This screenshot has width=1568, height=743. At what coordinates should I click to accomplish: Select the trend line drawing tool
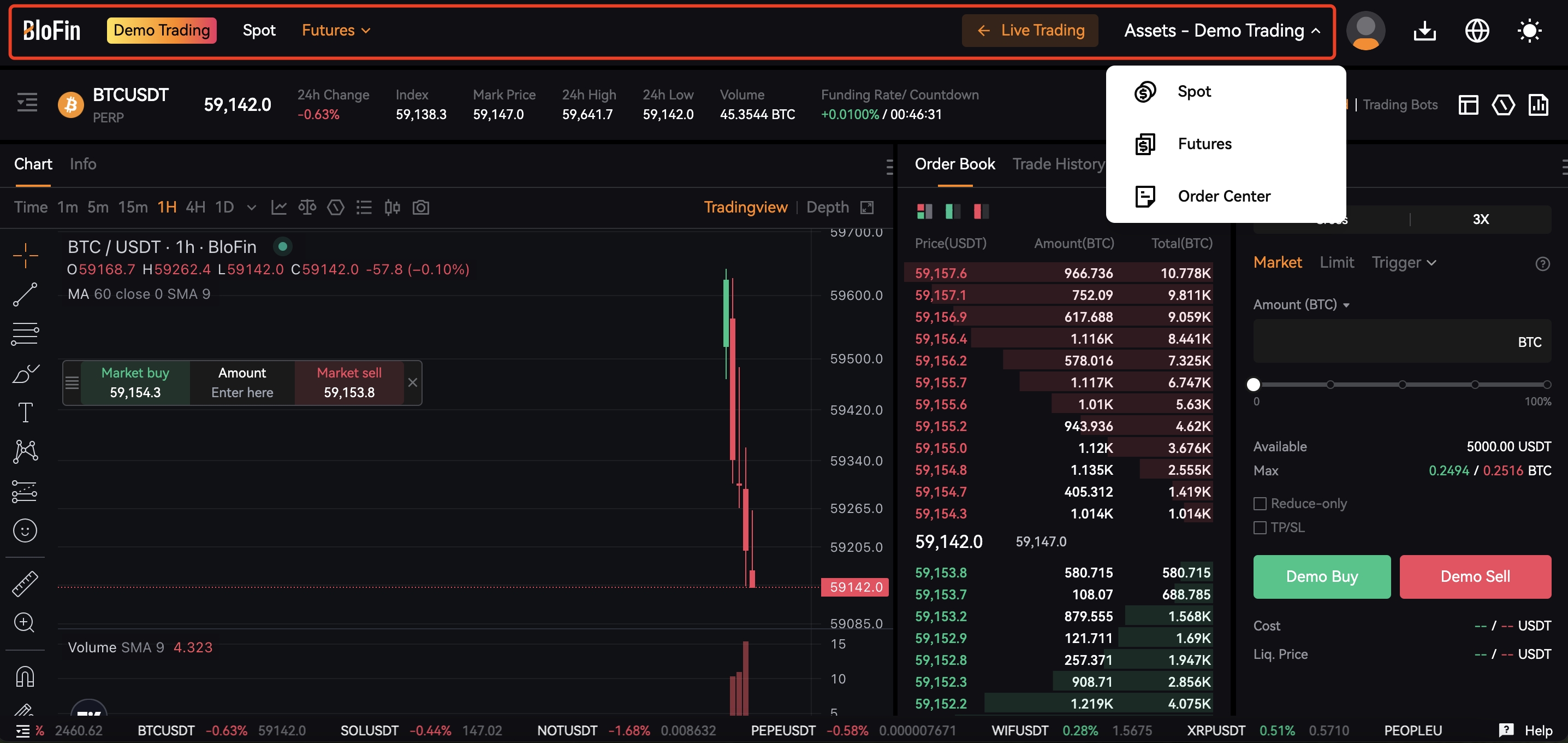(25, 294)
